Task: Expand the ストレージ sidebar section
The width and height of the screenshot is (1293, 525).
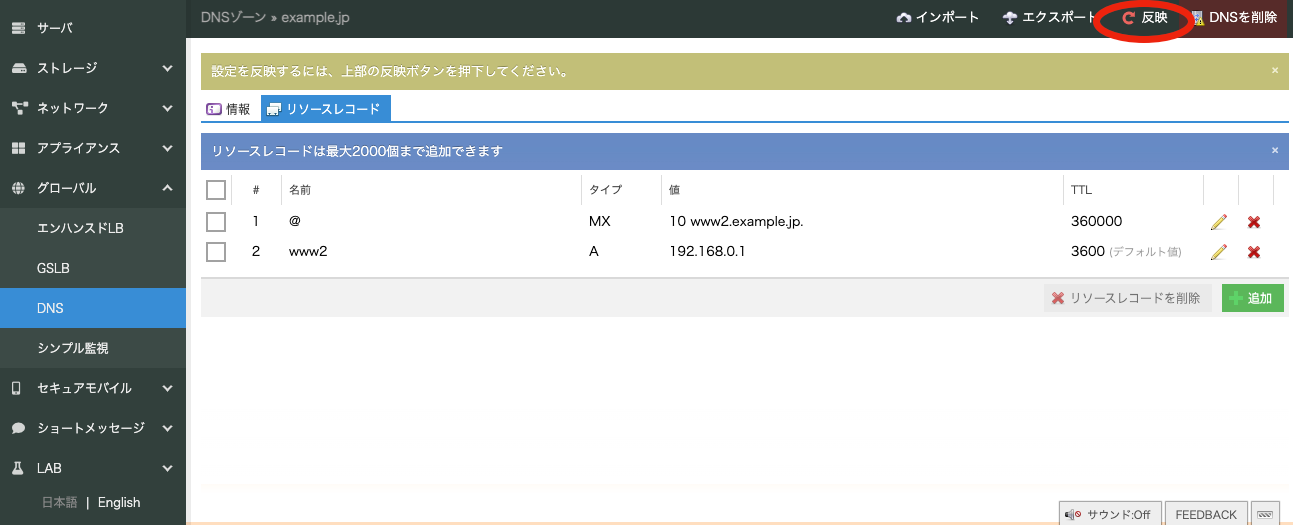Action: click(x=167, y=68)
